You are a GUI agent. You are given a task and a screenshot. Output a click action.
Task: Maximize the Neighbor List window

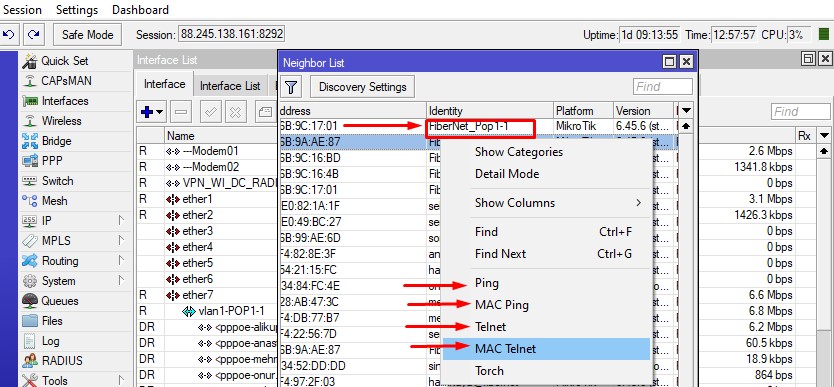(670, 62)
